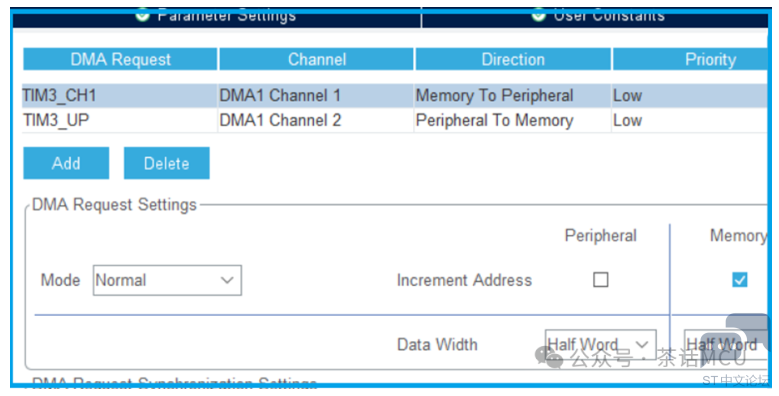Open Memory Data Width Half Word dropdown
779x396 pixels.
point(726,344)
